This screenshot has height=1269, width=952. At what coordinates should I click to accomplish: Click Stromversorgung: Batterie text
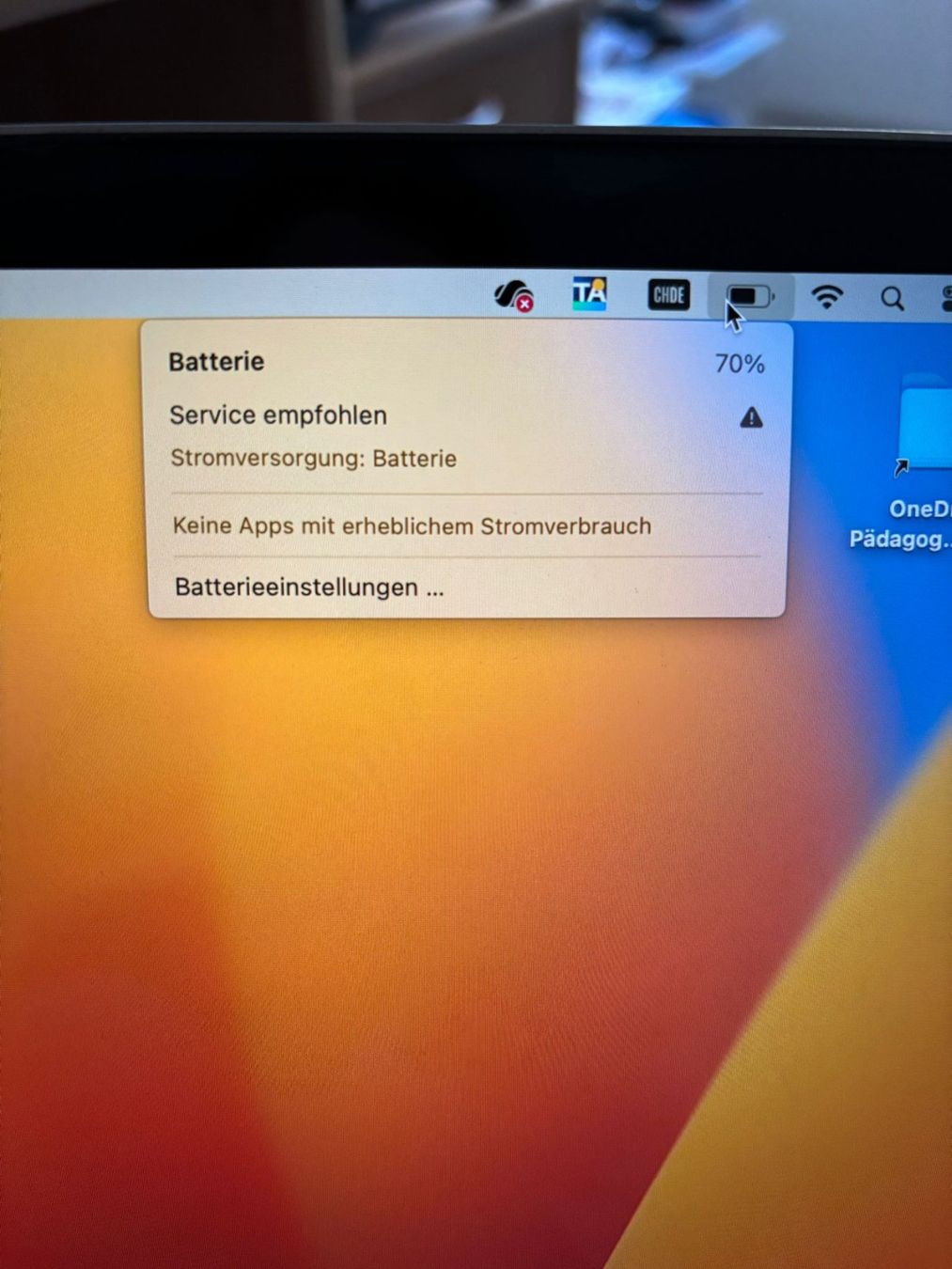[314, 459]
